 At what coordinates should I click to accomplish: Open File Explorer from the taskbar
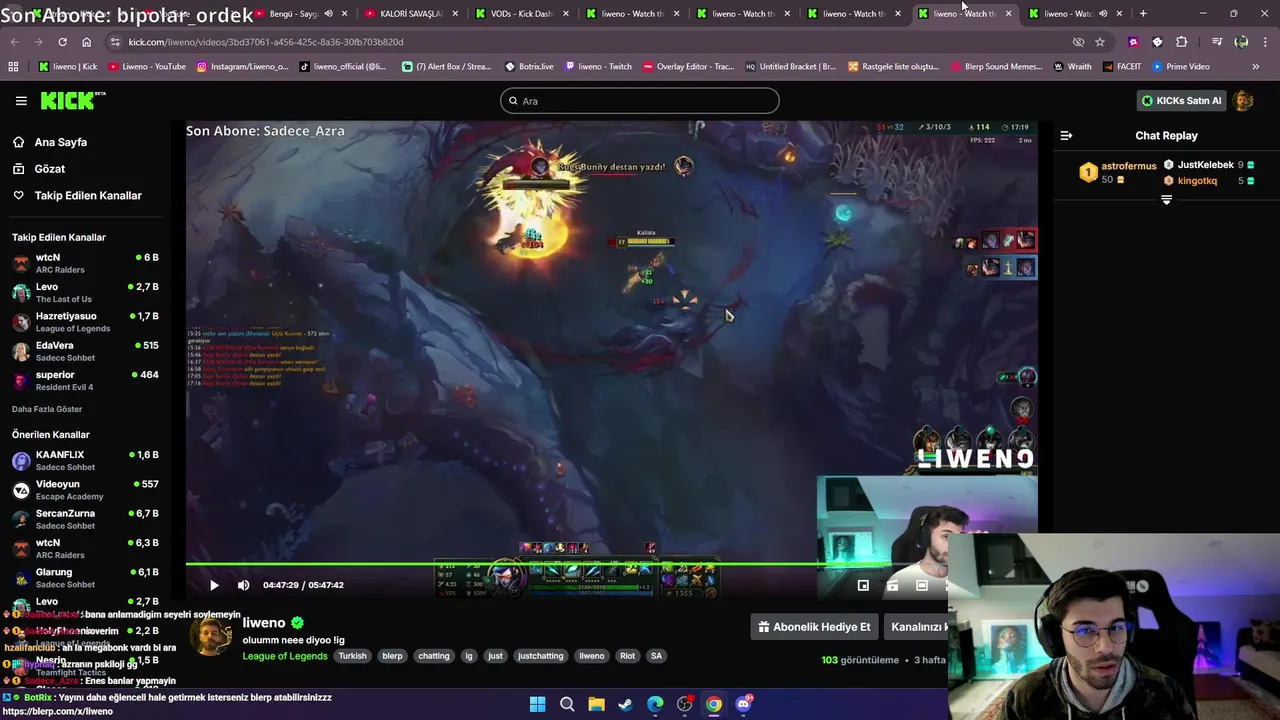pyautogui.click(x=596, y=704)
